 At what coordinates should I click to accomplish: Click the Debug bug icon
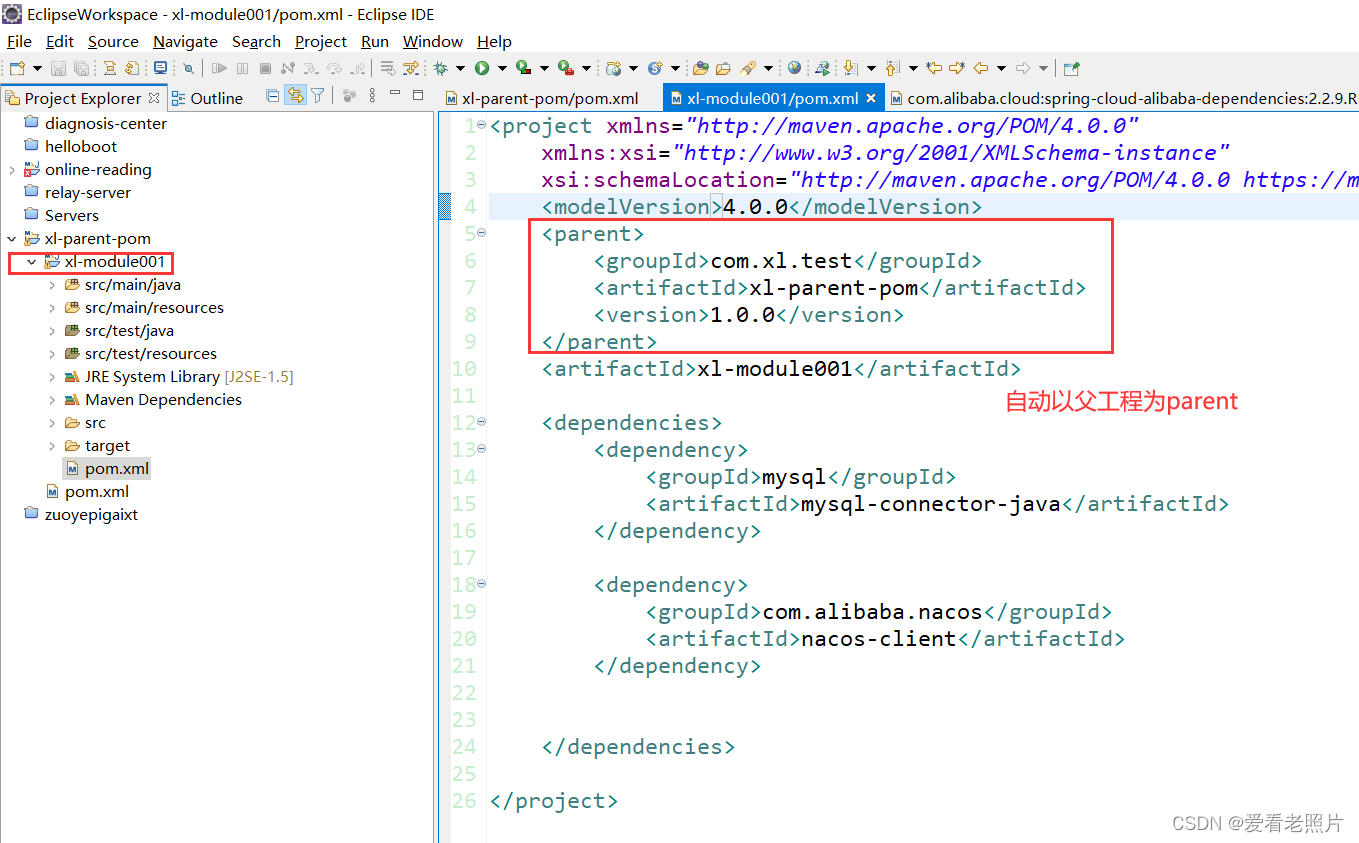[440, 68]
